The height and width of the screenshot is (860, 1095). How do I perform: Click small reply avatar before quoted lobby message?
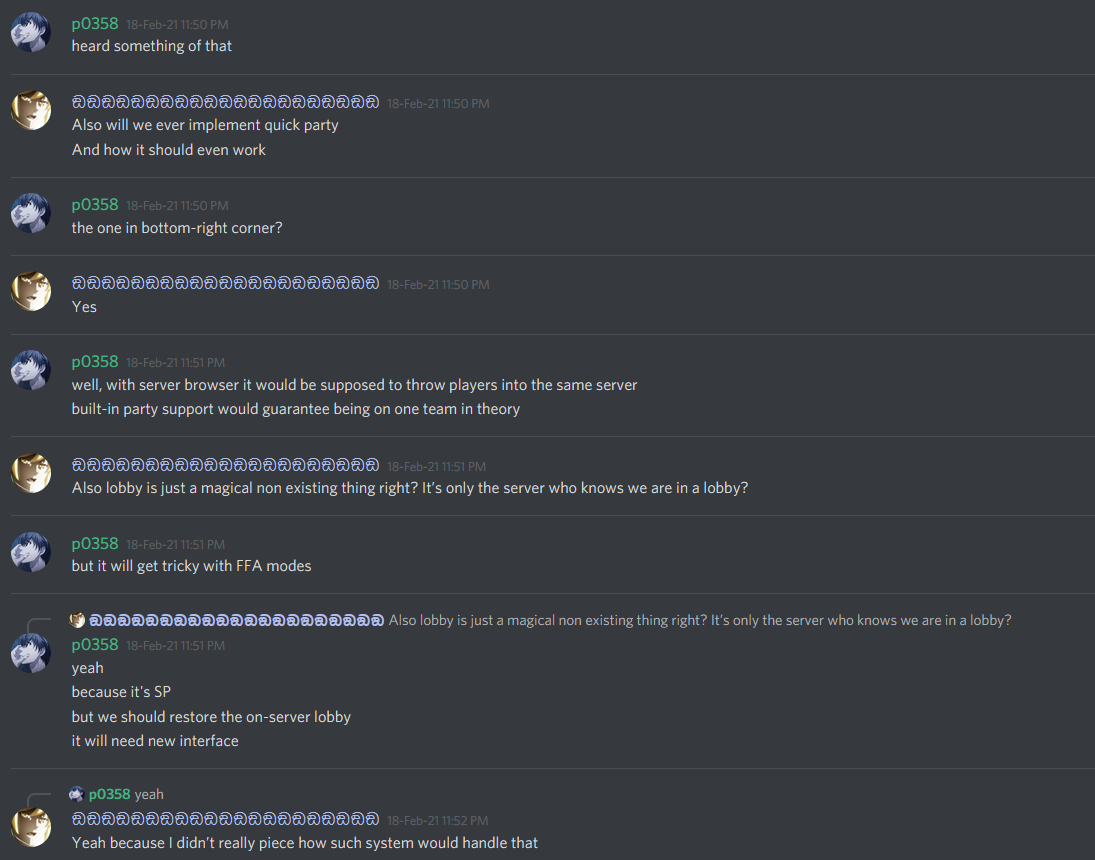pyautogui.click(x=77, y=620)
